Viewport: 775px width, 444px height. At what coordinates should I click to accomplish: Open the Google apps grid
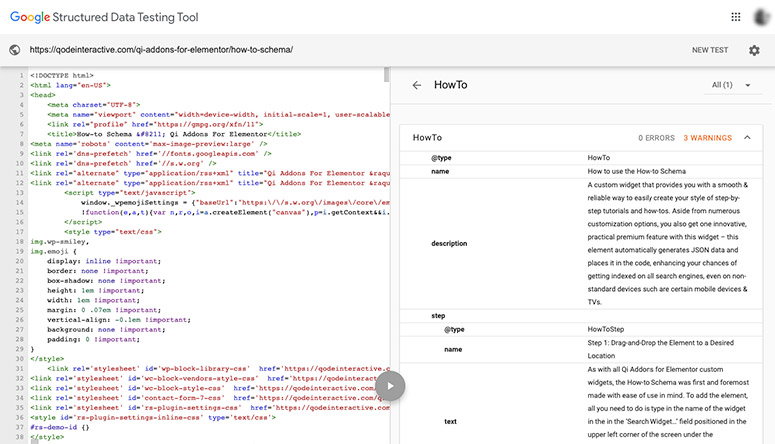[x=736, y=17]
